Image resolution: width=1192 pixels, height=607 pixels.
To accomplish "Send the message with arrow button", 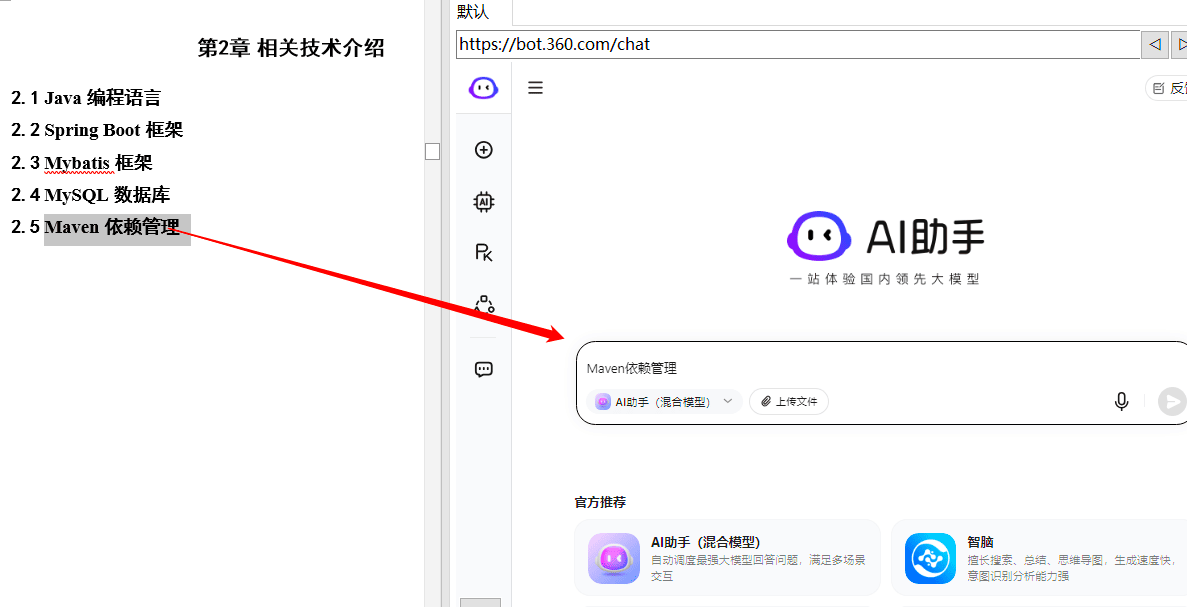I will (1171, 402).
